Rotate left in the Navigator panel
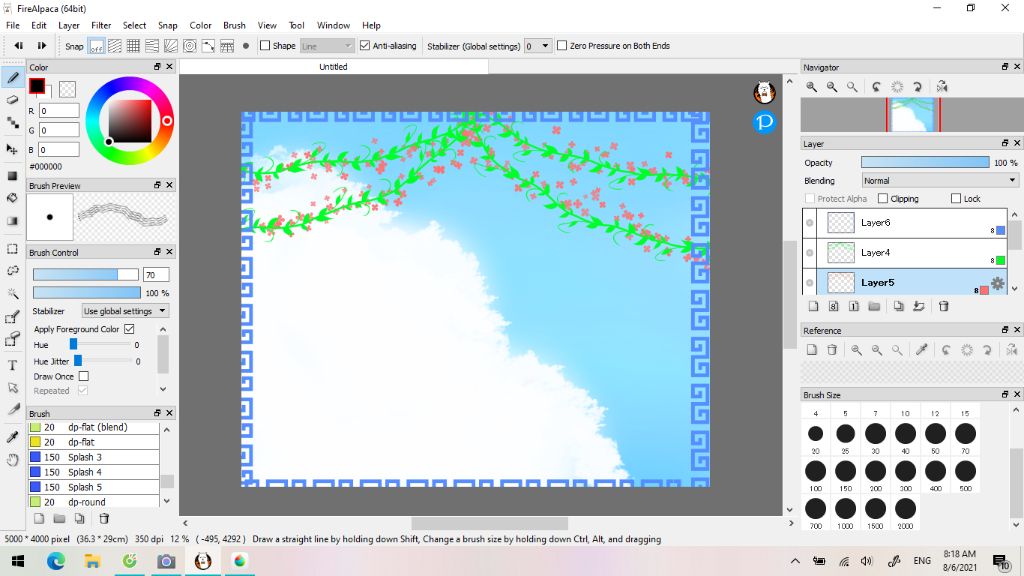Image resolution: width=1024 pixels, height=576 pixels. click(876, 87)
